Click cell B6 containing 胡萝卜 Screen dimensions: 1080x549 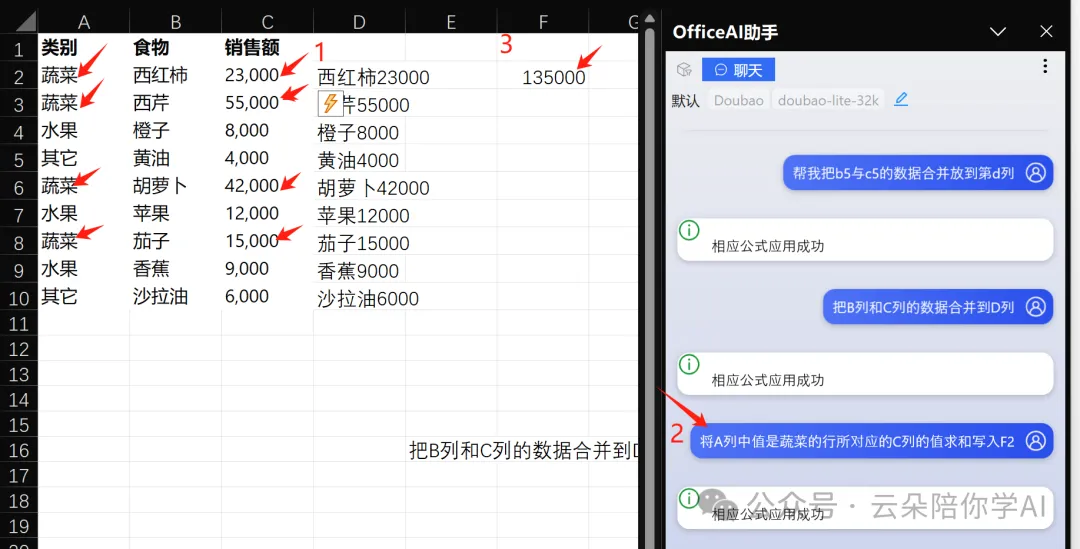coord(176,186)
